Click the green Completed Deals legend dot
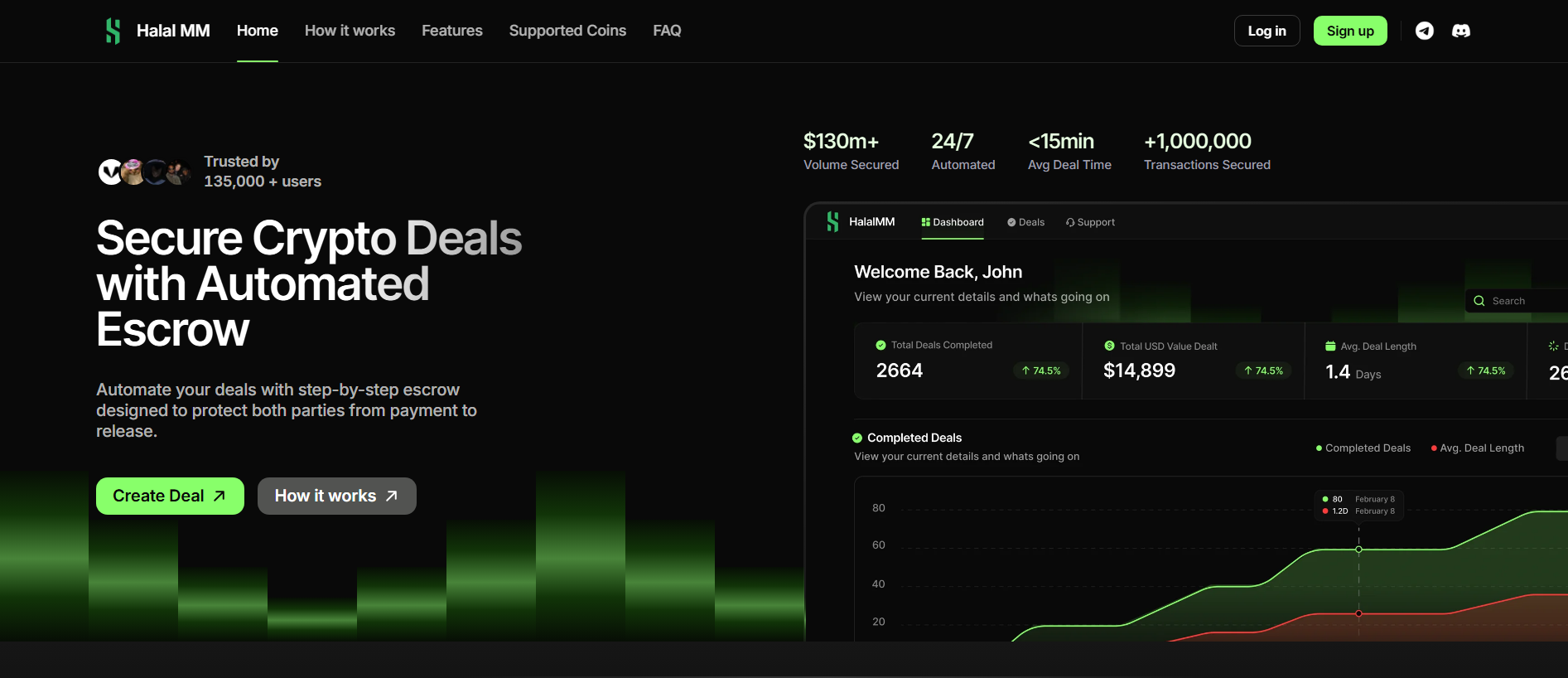The image size is (1568, 678). click(1319, 448)
